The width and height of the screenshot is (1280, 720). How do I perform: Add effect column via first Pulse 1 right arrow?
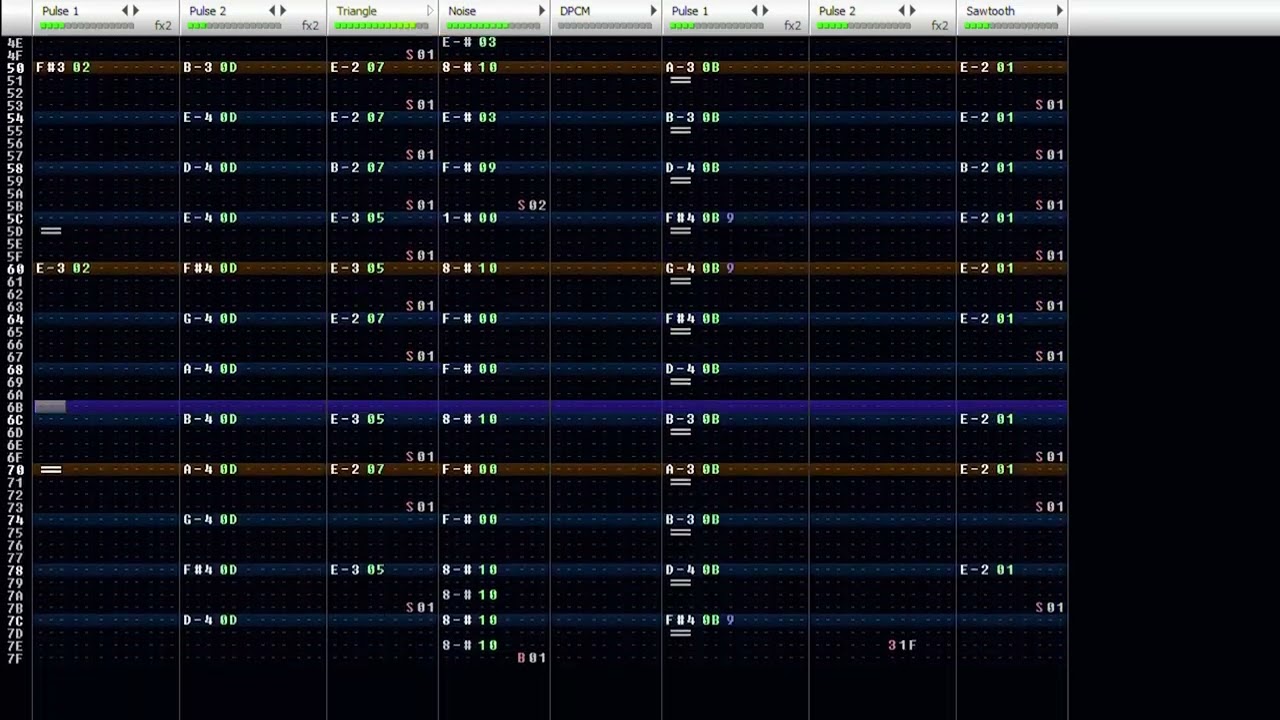pos(136,11)
